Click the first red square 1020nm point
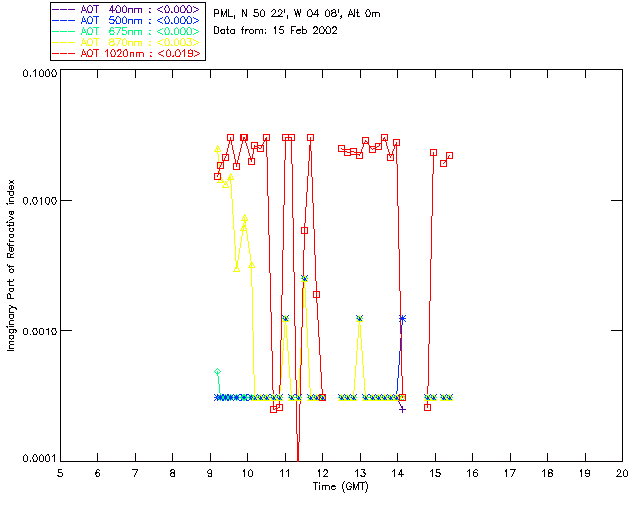The height and width of the screenshot is (512, 640). [218, 176]
